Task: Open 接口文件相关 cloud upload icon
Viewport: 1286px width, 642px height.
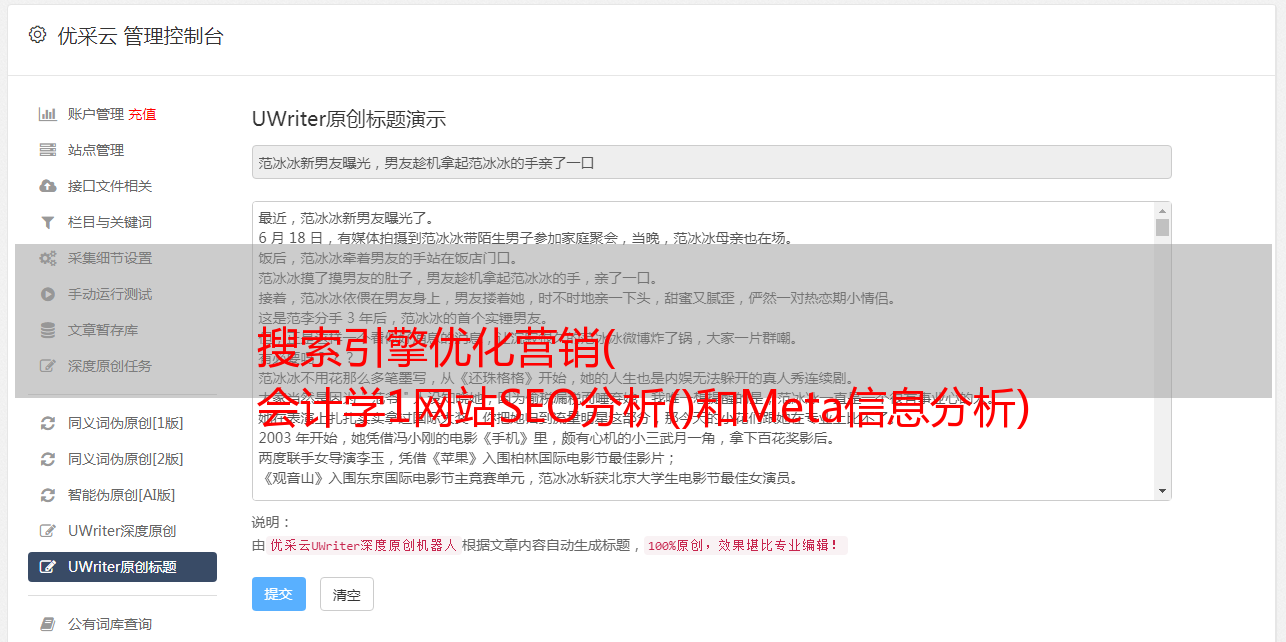Action: click(x=47, y=186)
